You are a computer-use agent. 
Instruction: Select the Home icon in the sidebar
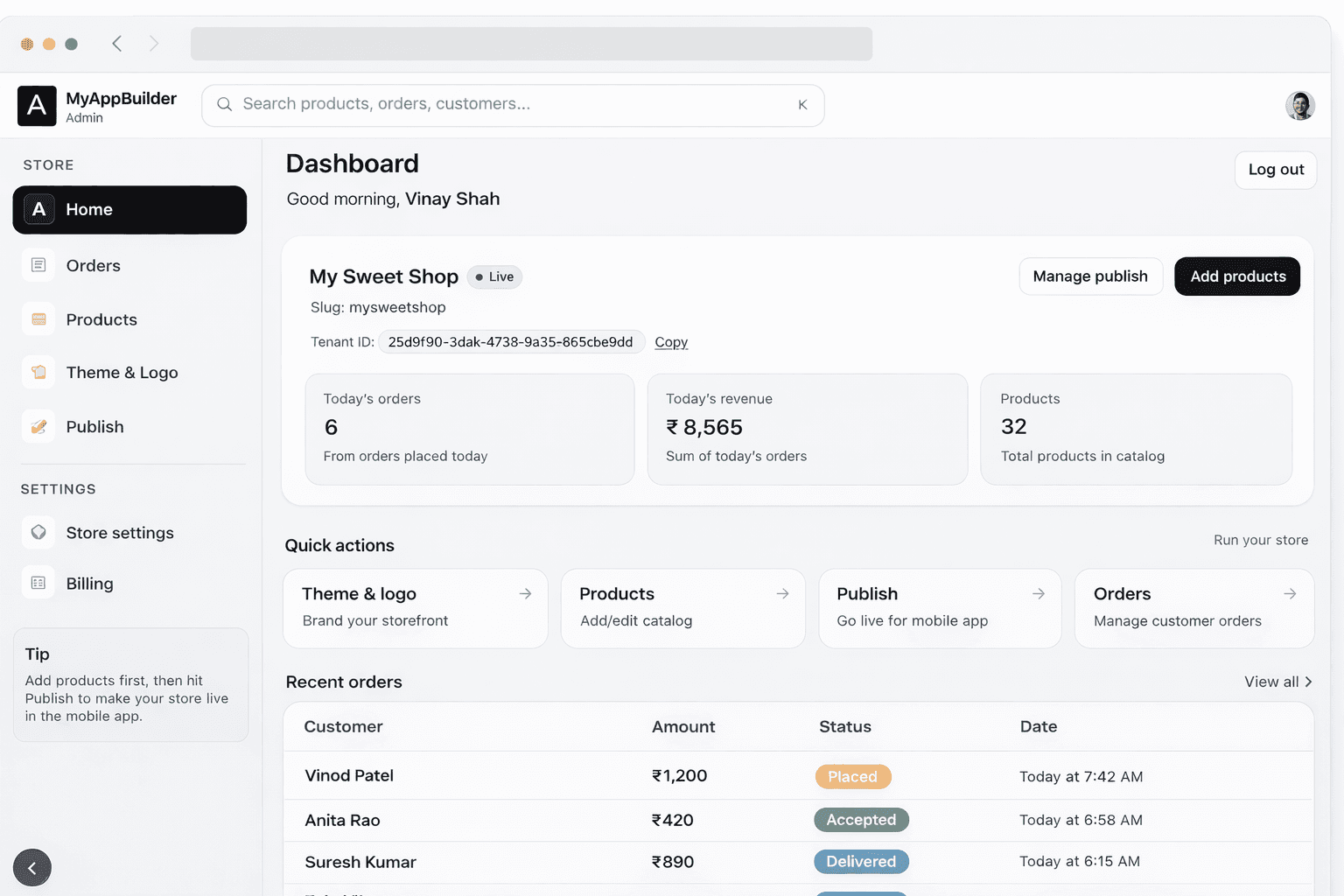38,209
